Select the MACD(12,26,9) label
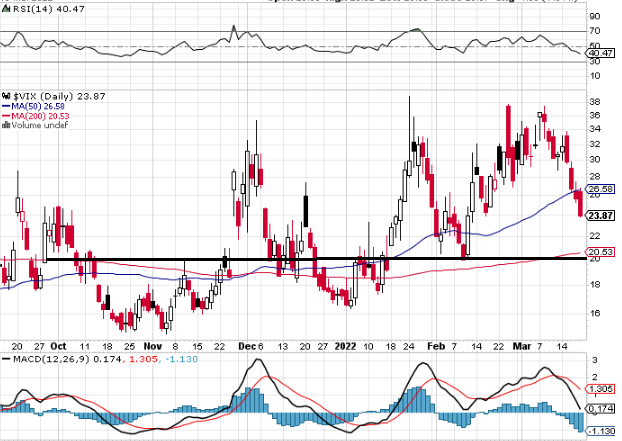Screen dimensions: 622x441 (x=52, y=359)
